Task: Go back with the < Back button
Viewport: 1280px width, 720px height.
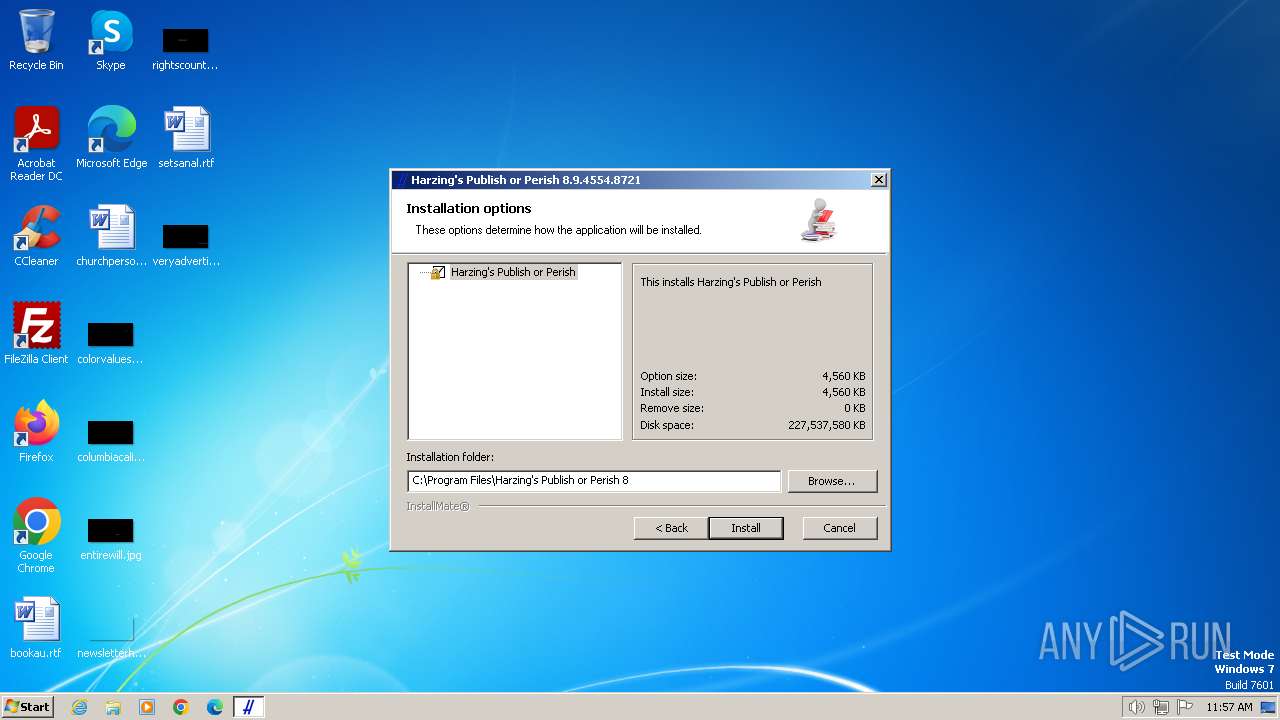Action: [671, 528]
